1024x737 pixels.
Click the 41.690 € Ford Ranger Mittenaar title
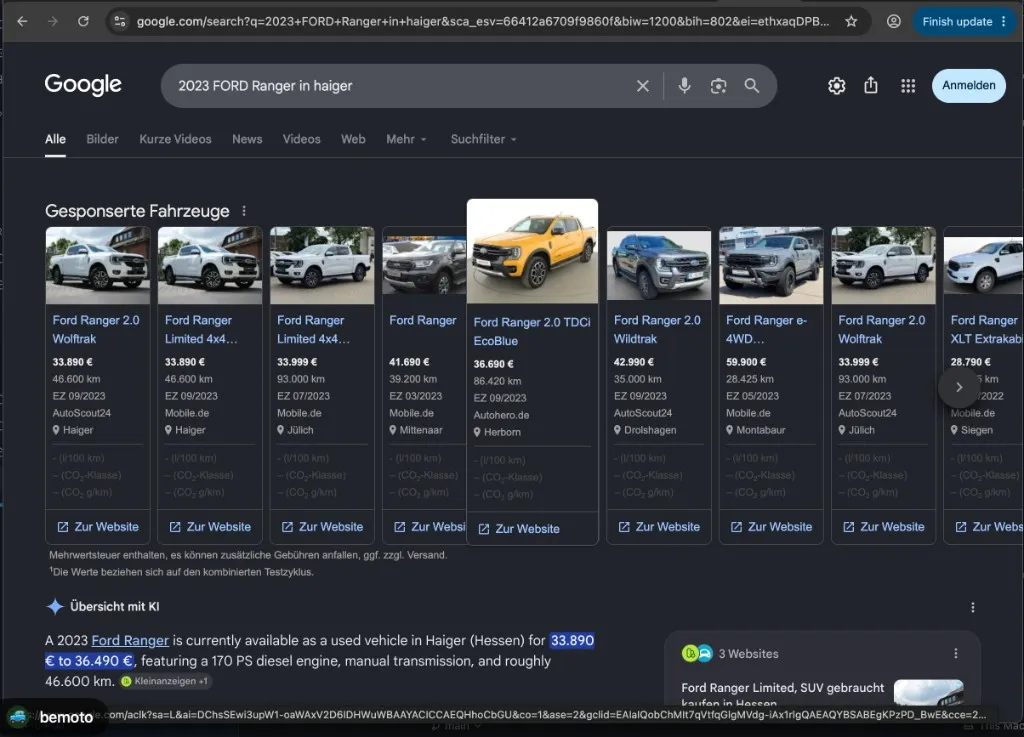pos(423,321)
